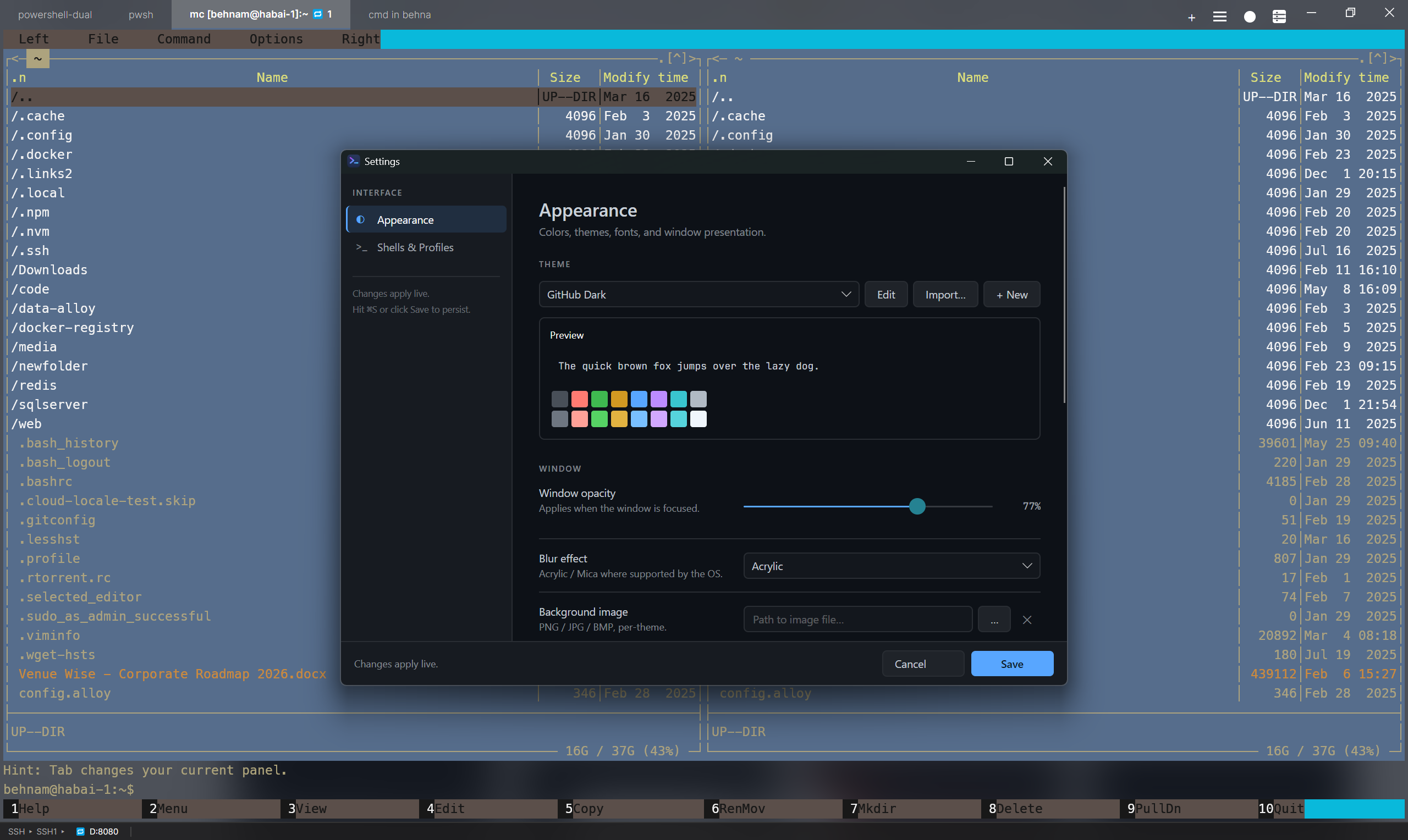Click the Edit theme button

coord(886,294)
